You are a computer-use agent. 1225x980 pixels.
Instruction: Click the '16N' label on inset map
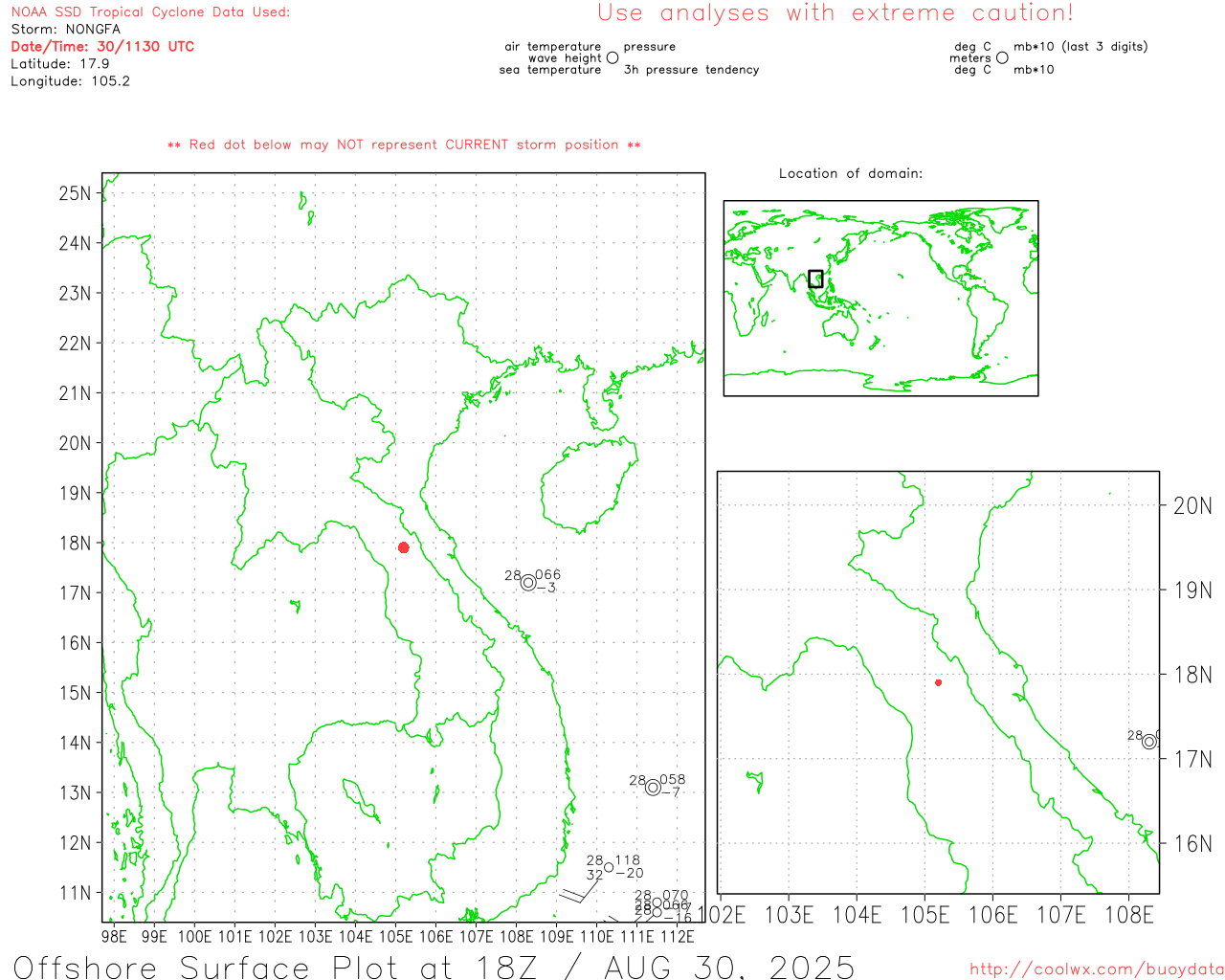1192,843
